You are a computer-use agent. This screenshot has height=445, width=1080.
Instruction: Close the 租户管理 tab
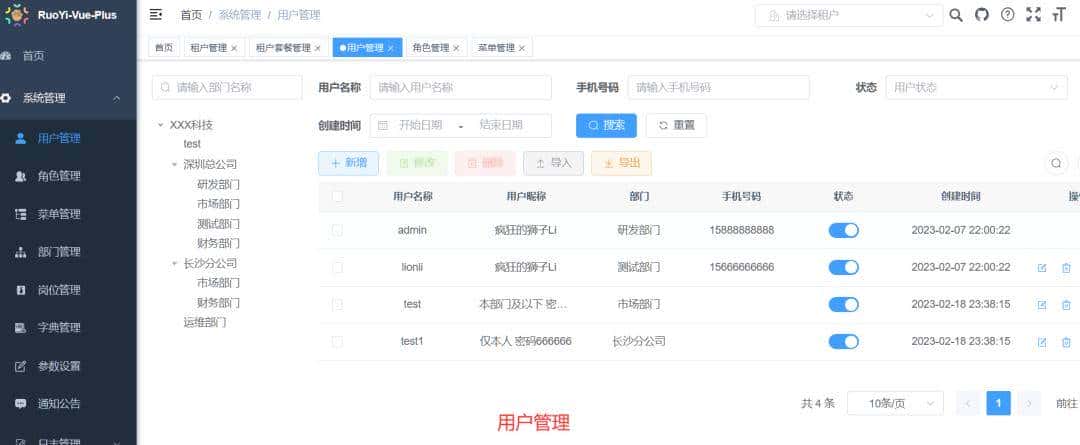(234, 48)
